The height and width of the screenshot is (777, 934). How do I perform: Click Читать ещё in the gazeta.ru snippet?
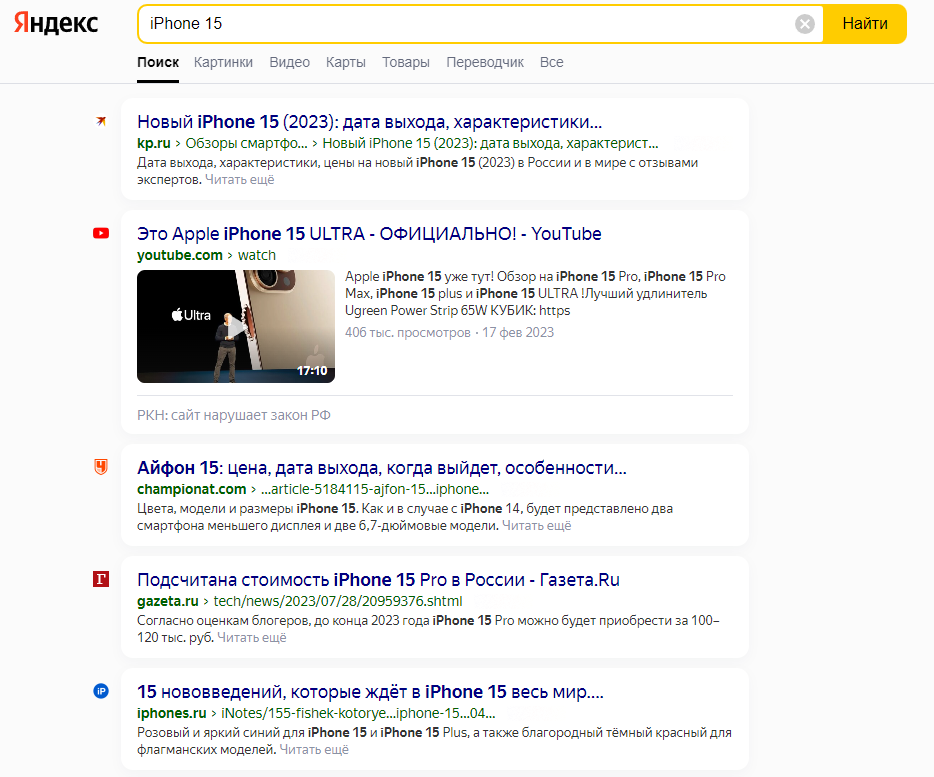[x=251, y=638]
